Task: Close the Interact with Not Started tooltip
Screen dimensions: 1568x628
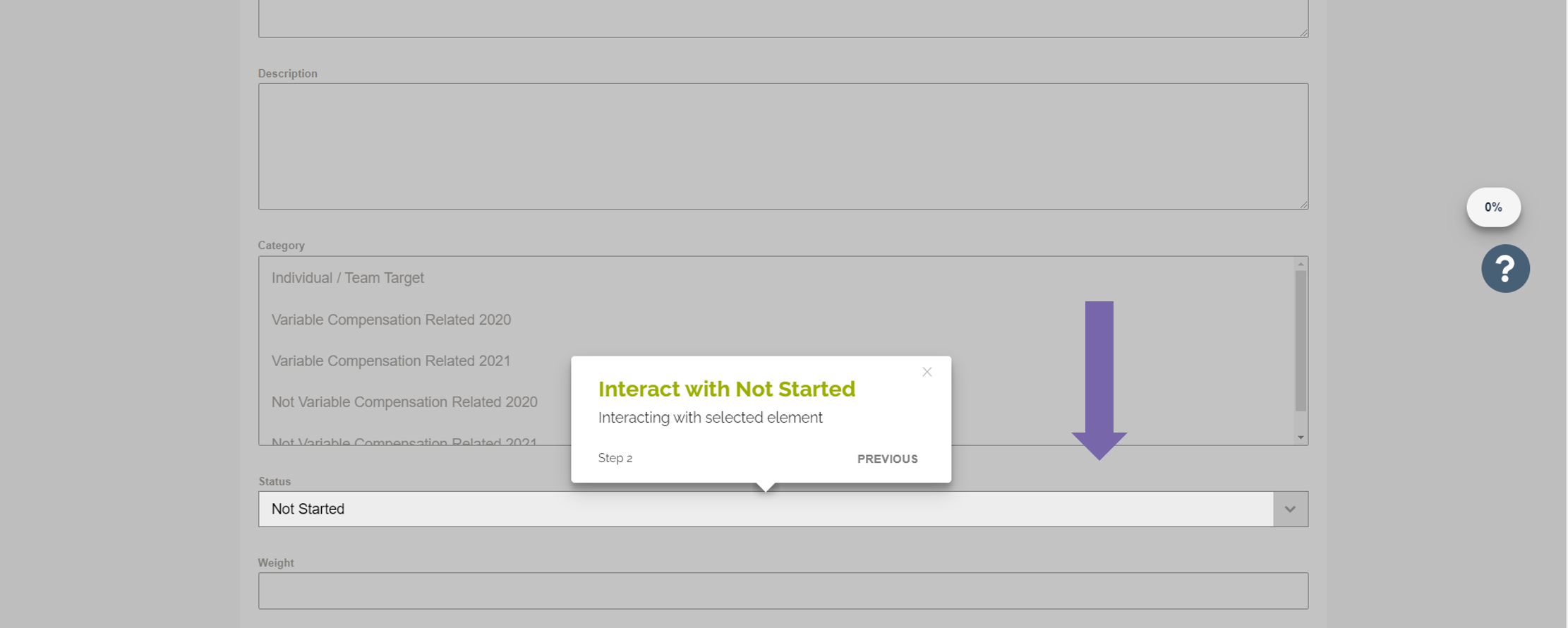Action: [927, 372]
